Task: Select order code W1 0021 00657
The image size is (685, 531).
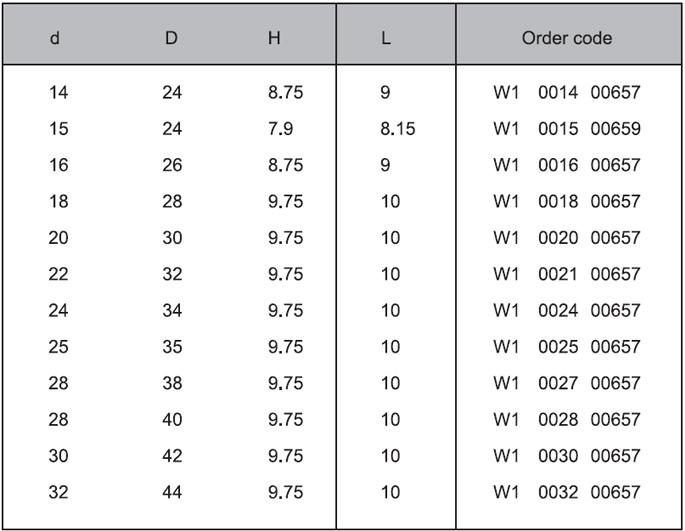Action: pyautogui.click(x=566, y=274)
